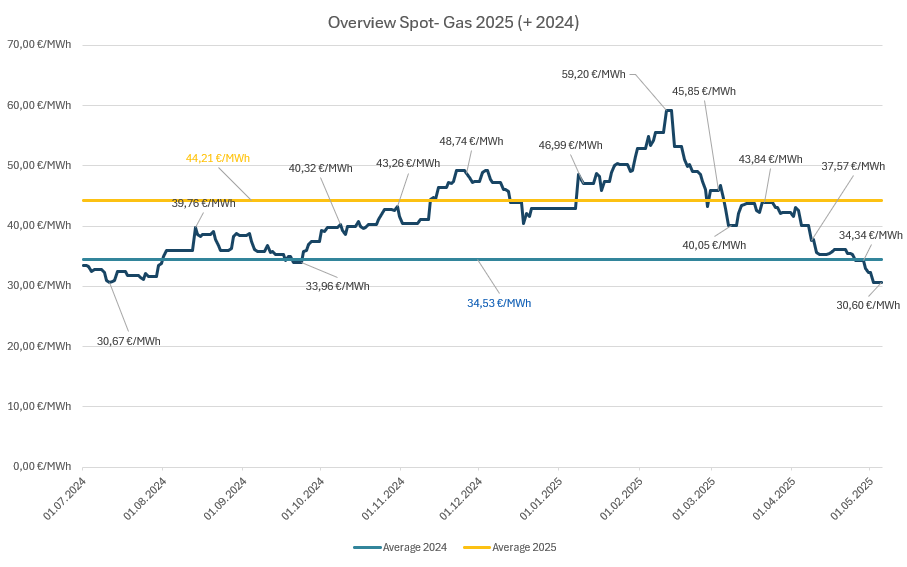The height and width of the screenshot is (567, 907).
Task: Click the 70,00 €/MWh y-axis label
Action: click(x=38, y=45)
